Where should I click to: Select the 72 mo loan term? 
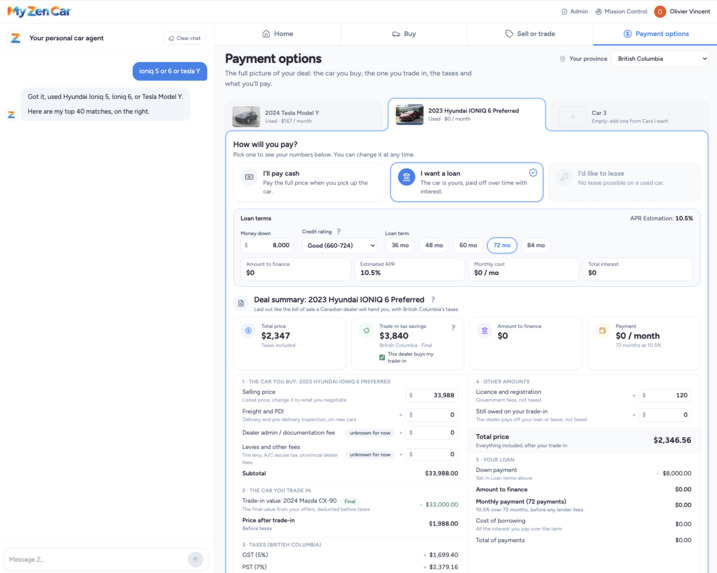[502, 245]
